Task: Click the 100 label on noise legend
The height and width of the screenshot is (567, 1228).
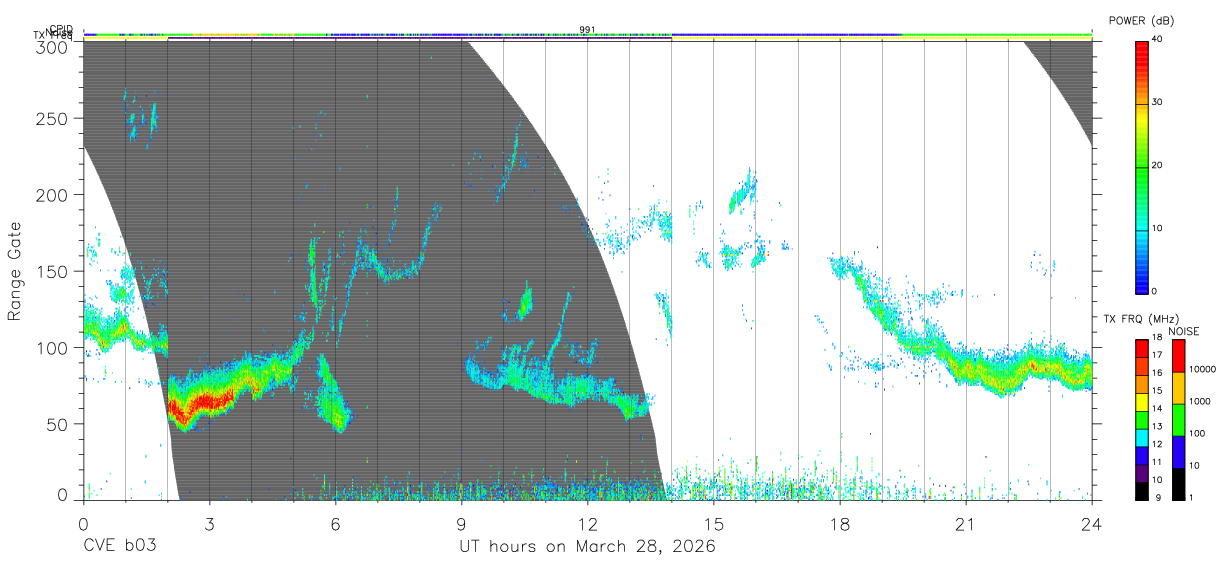Action: click(x=1197, y=433)
